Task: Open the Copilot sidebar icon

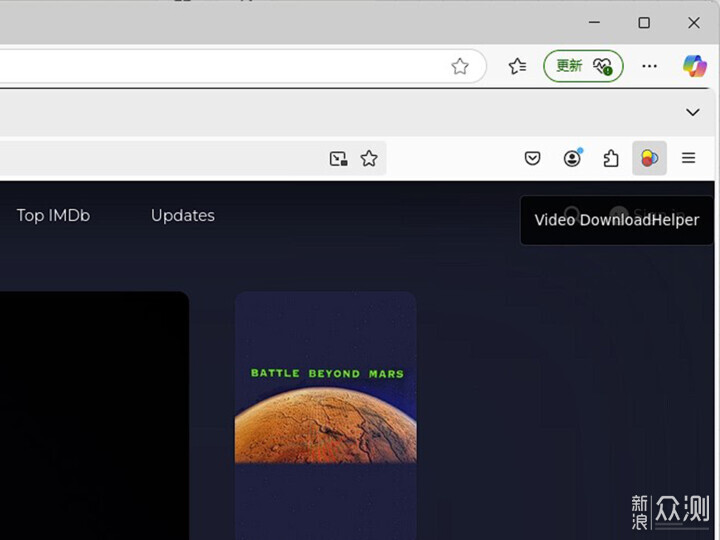Action: 694,66
